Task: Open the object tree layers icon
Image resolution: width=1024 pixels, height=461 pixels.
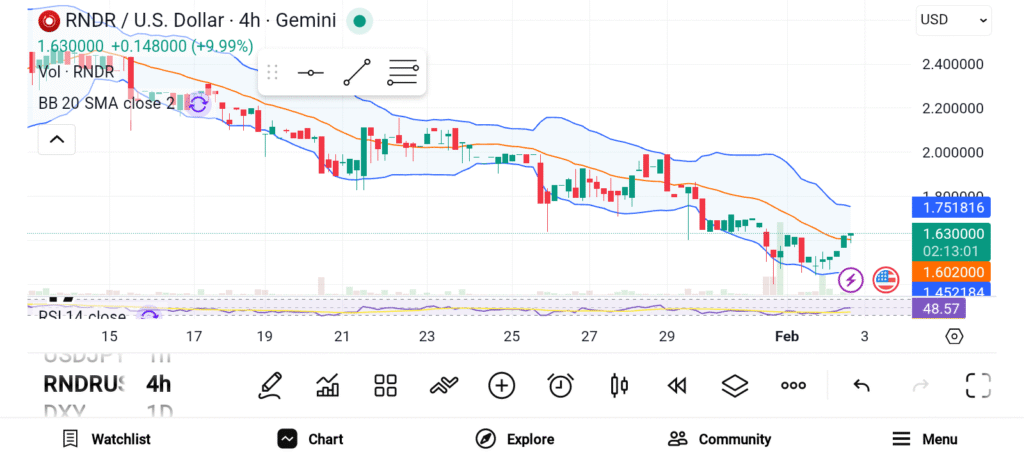Action: (735, 385)
